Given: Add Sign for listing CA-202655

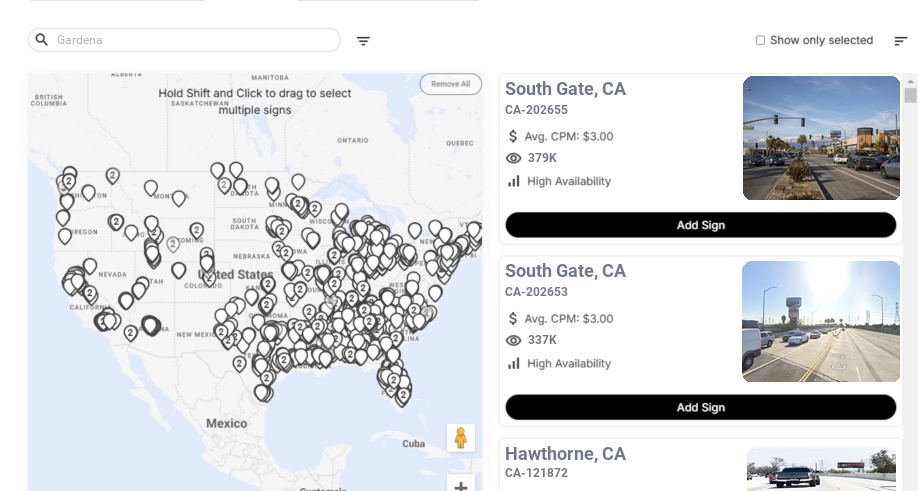Looking at the screenshot, I should click(700, 225).
